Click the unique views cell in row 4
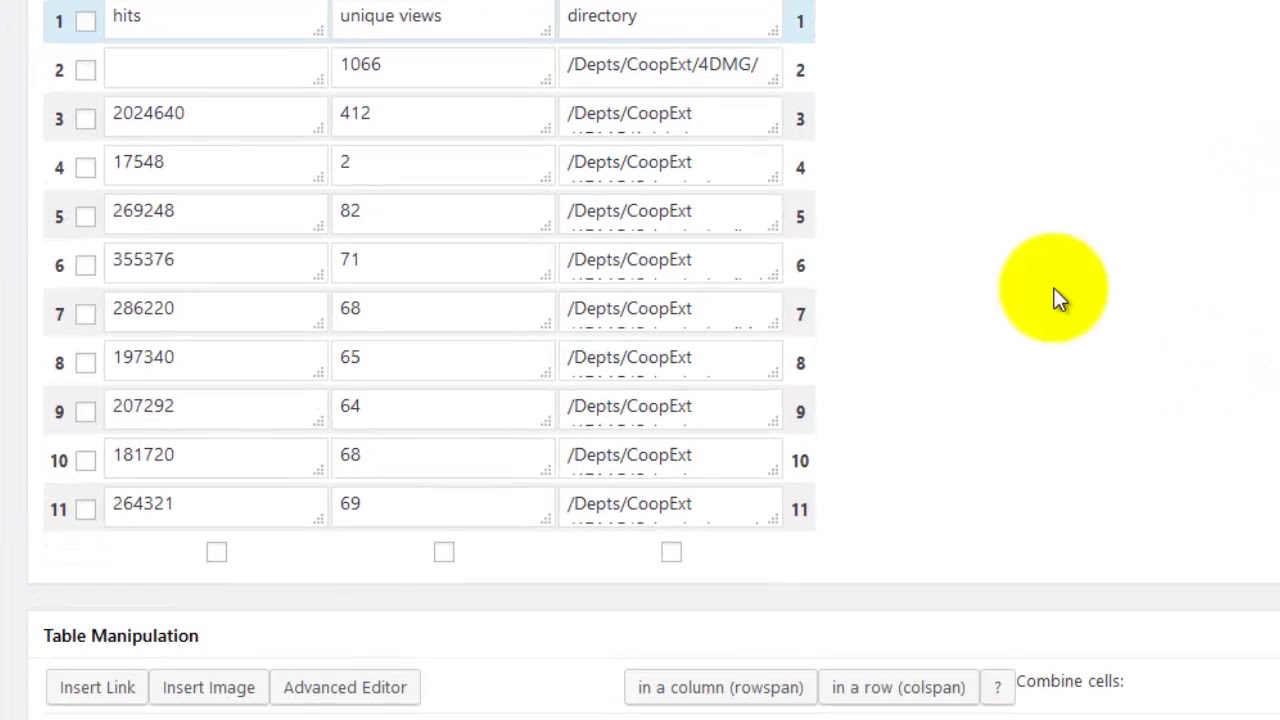Image resolution: width=1280 pixels, height=720 pixels. click(442, 166)
